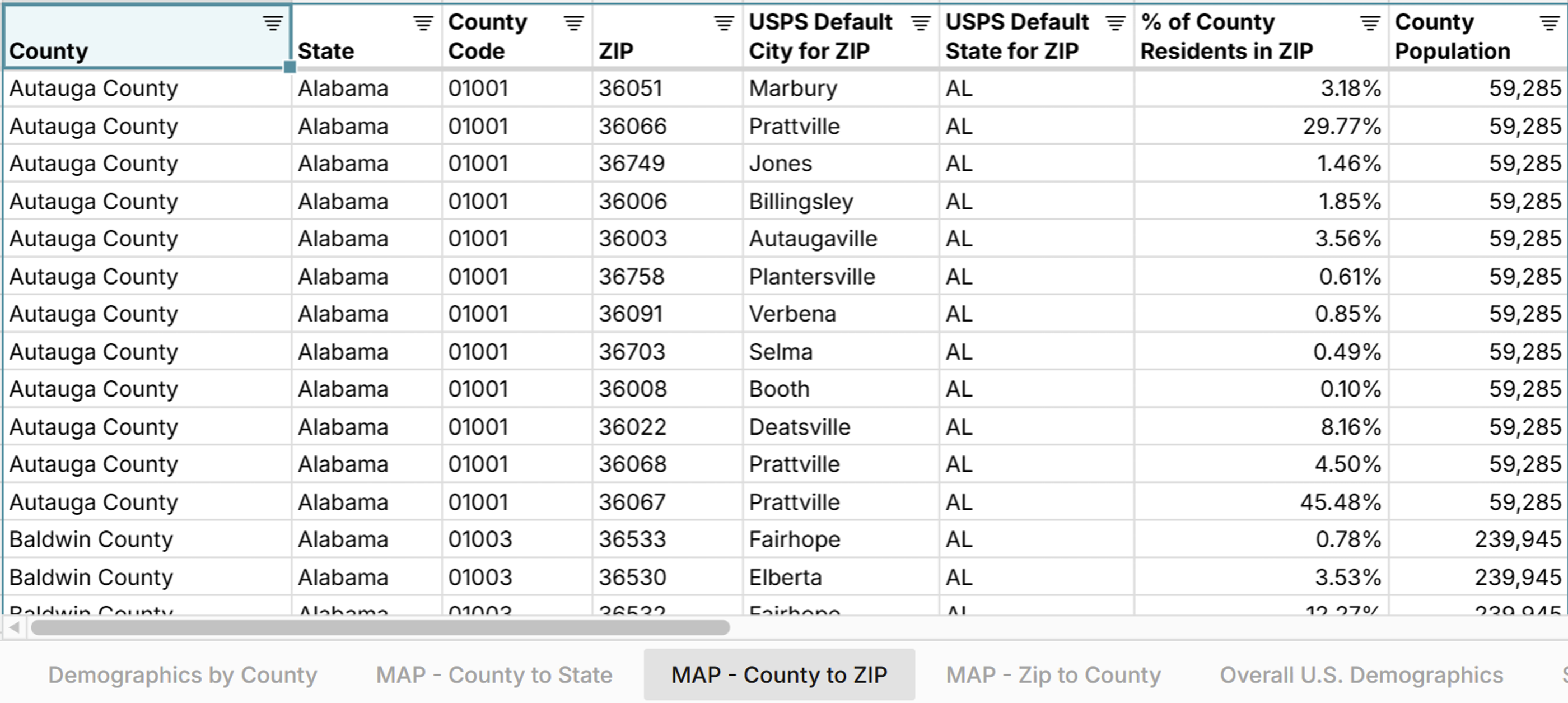This screenshot has width=1568, height=703.
Task: Select the cell containing Marbury
Action: tap(793, 87)
